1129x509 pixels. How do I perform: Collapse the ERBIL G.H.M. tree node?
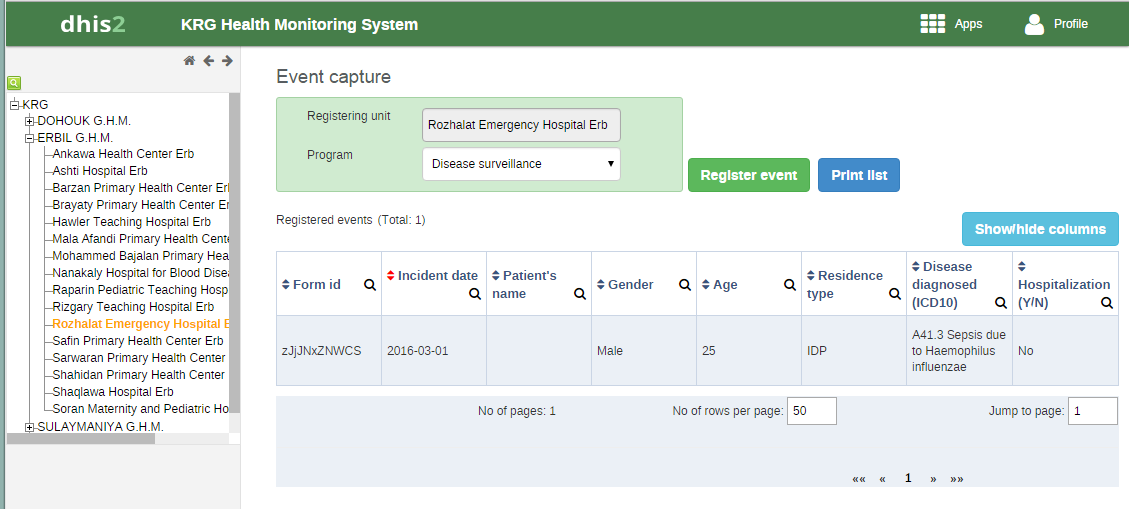click(x=30, y=138)
